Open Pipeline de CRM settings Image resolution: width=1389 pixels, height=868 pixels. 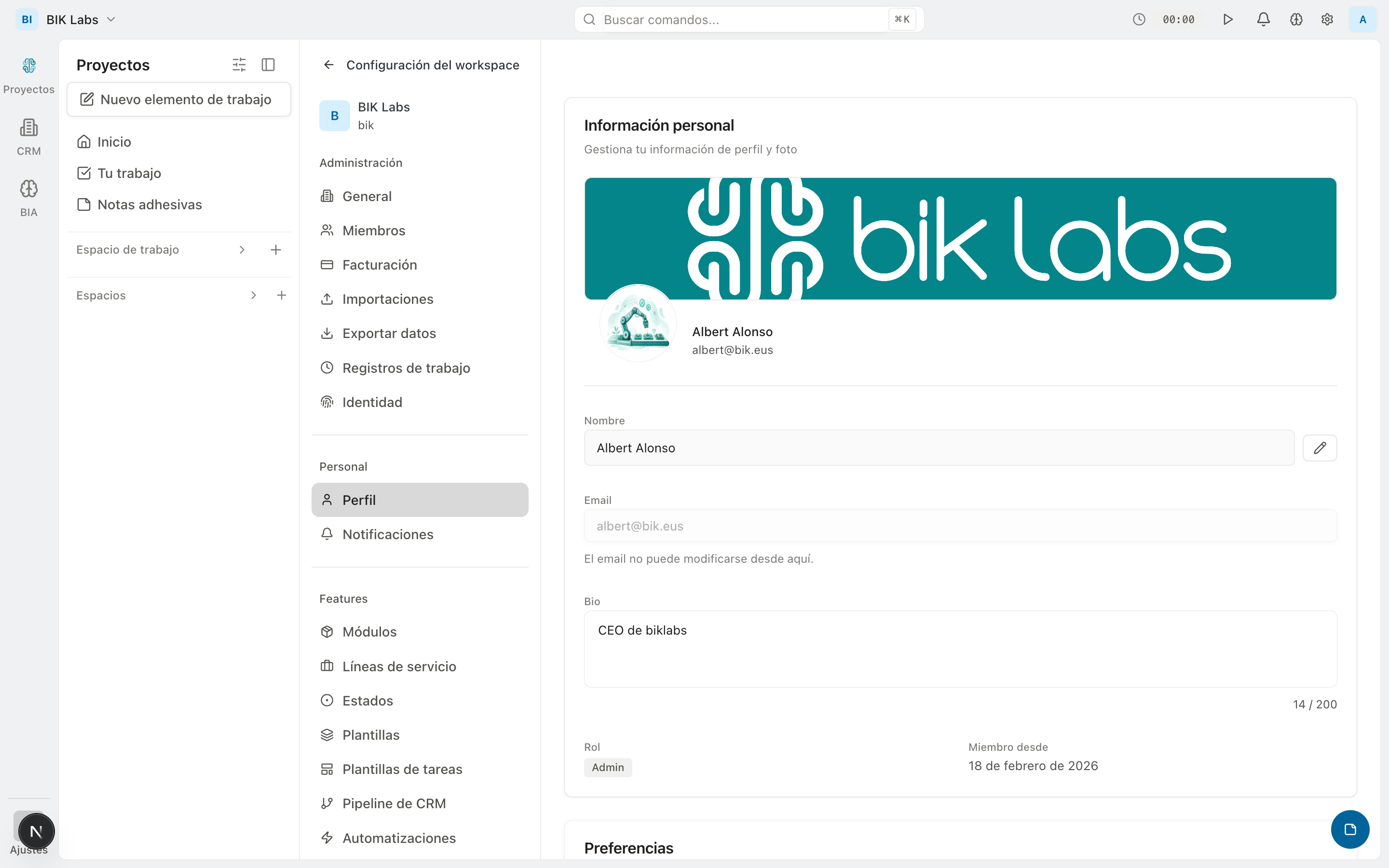click(420, 804)
